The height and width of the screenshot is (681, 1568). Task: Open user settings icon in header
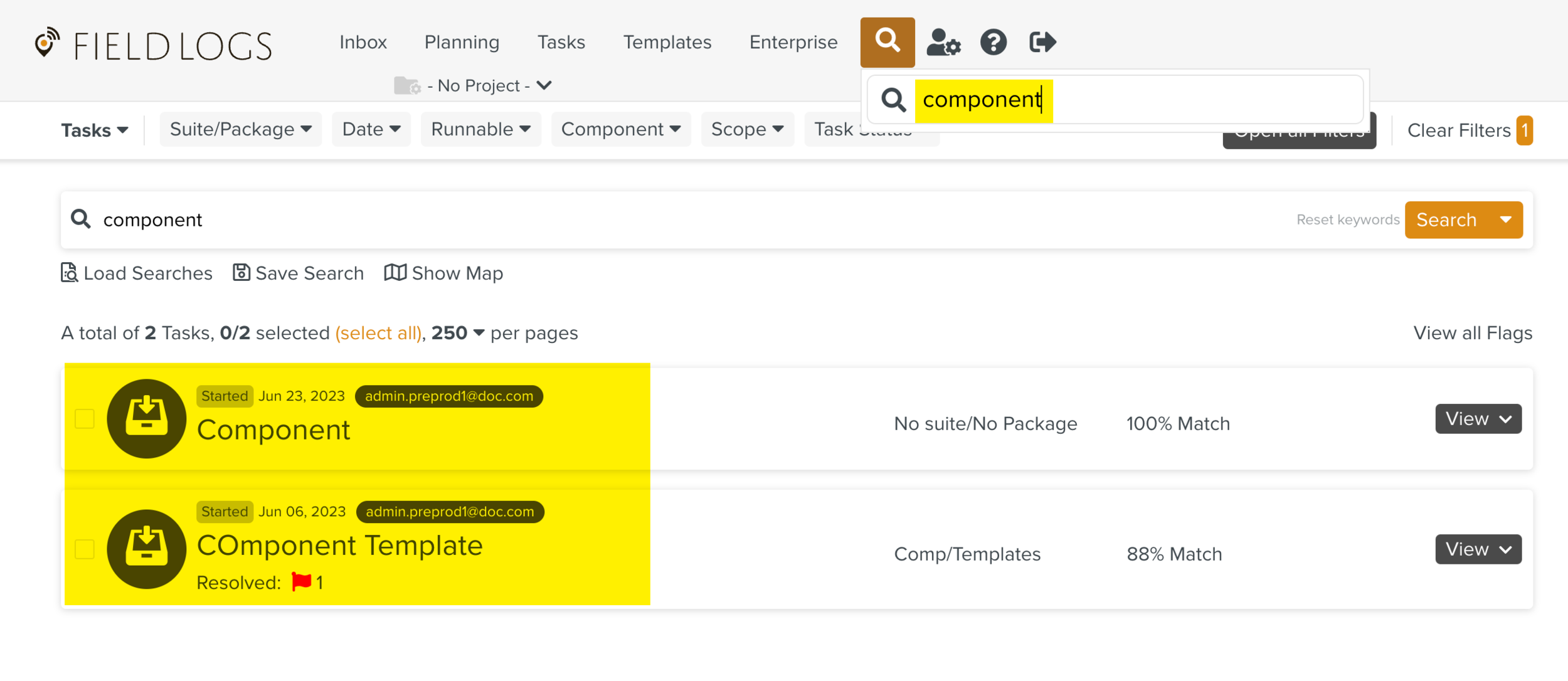[x=943, y=43]
